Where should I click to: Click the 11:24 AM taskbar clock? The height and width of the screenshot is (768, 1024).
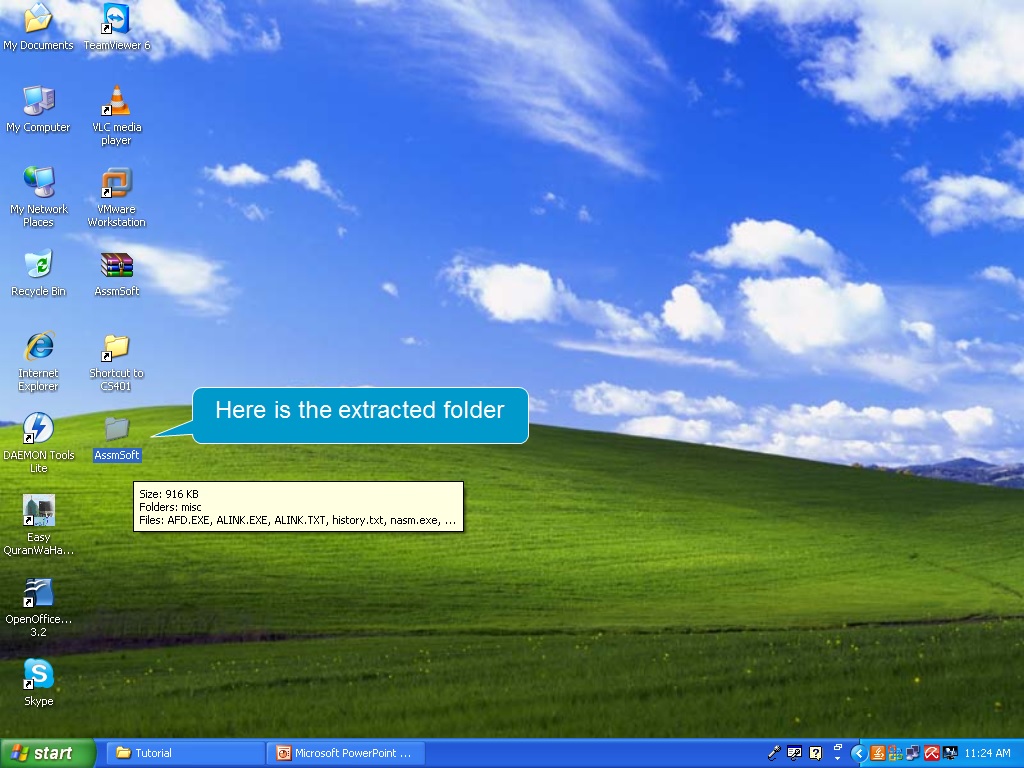(987, 753)
